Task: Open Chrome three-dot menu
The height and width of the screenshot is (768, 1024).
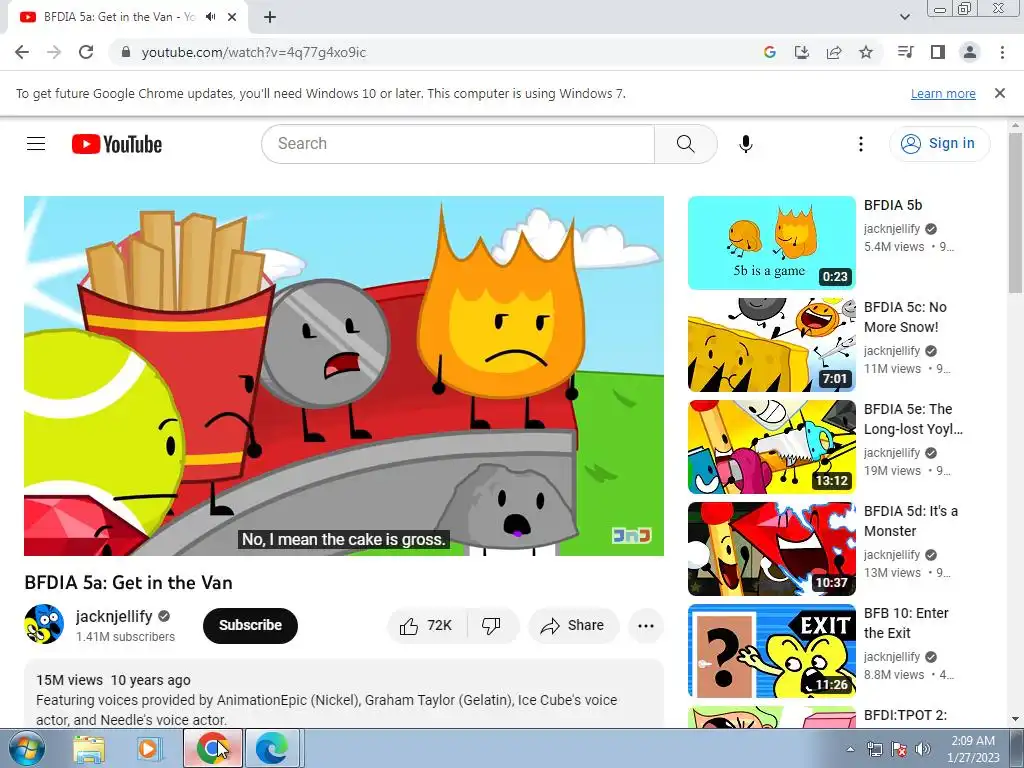Action: [x=1002, y=52]
